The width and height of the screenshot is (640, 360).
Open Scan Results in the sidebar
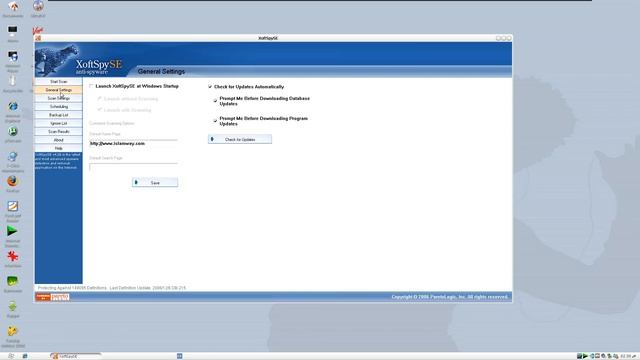(x=59, y=132)
